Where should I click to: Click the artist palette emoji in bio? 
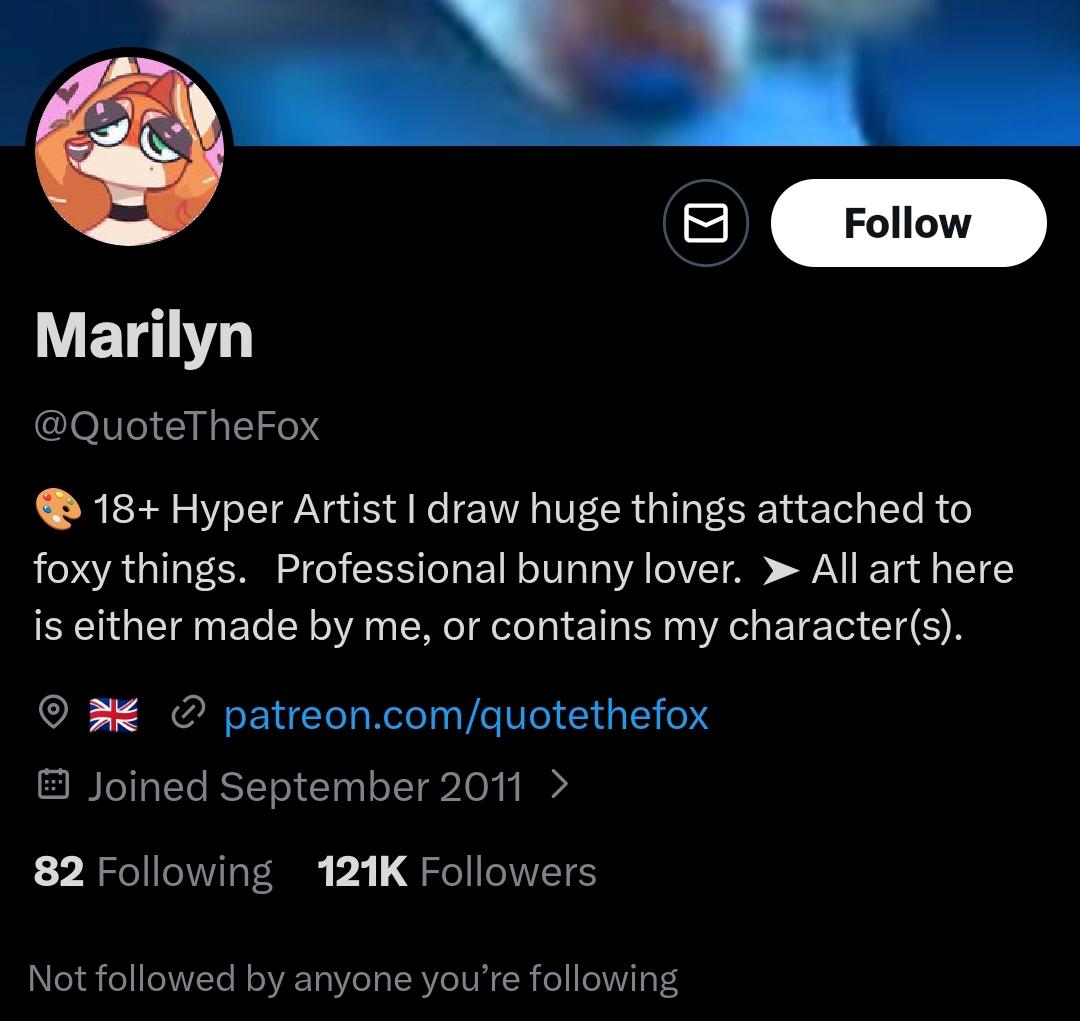(58, 509)
